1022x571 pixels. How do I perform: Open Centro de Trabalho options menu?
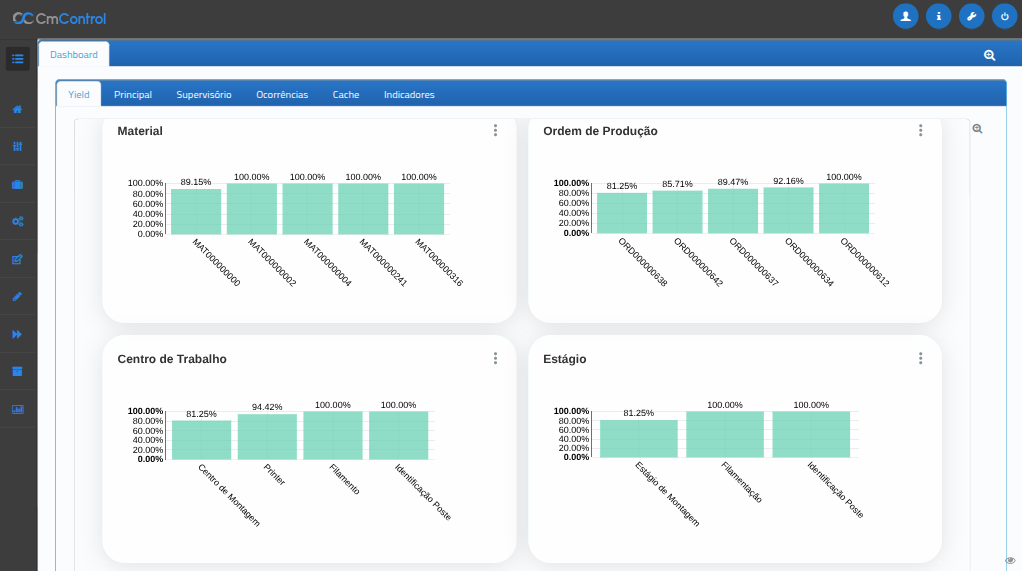[x=495, y=358]
